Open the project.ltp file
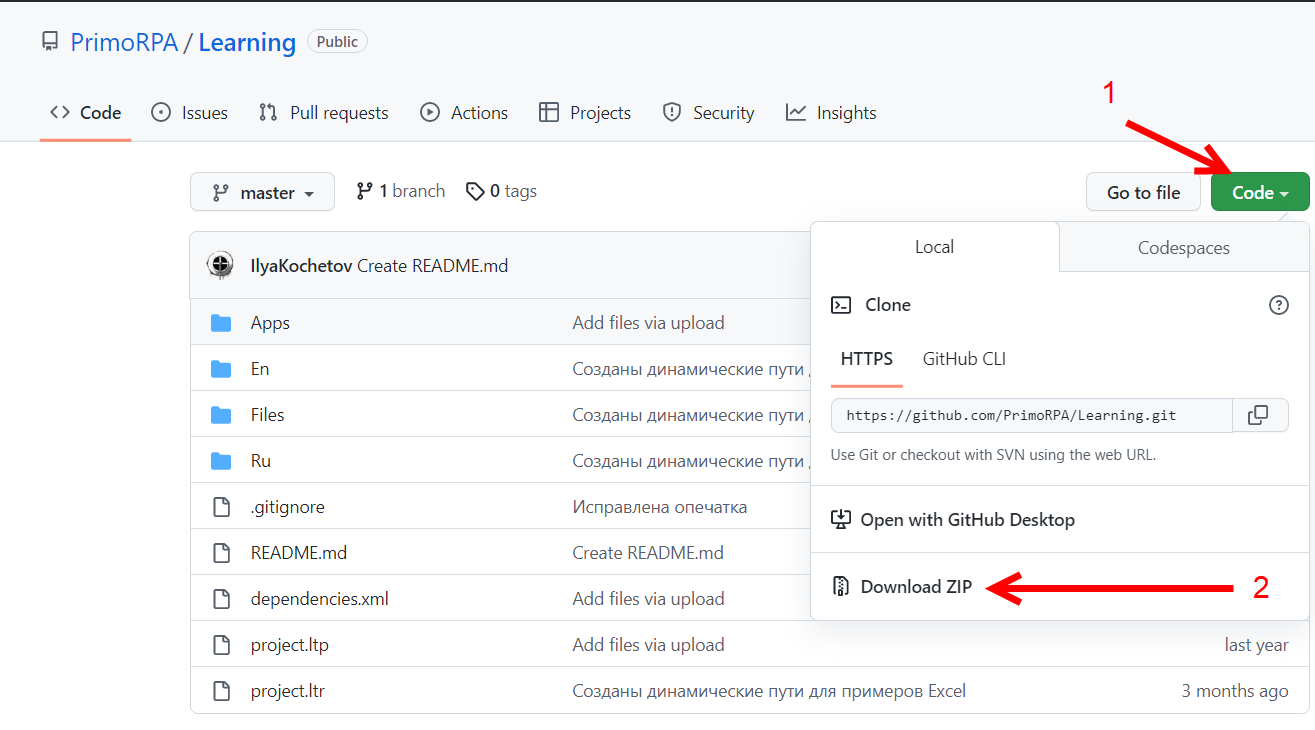This screenshot has width=1315, height=730. point(289,645)
